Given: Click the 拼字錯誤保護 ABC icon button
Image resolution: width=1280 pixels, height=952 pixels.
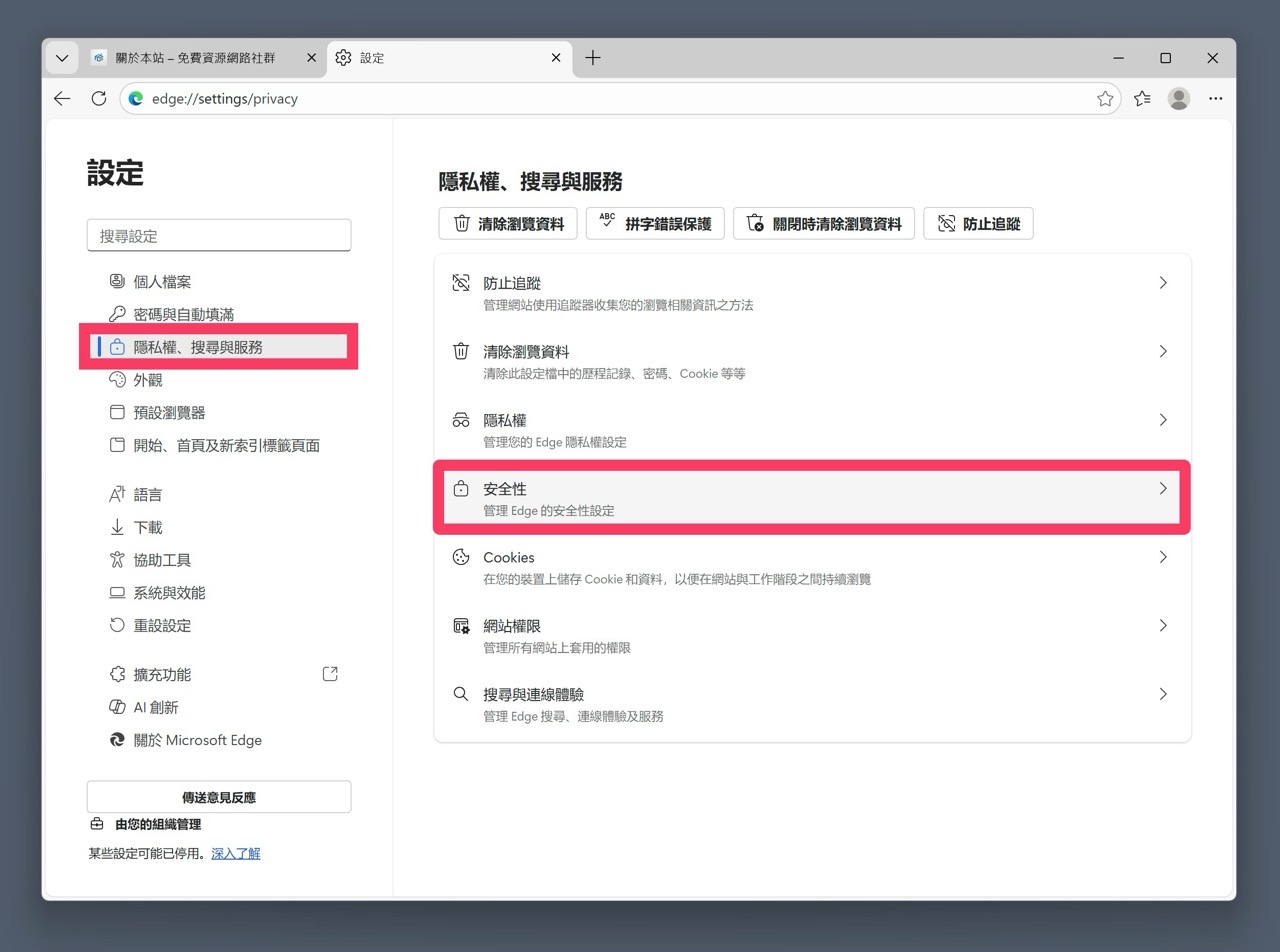Looking at the screenshot, I should tap(655, 223).
